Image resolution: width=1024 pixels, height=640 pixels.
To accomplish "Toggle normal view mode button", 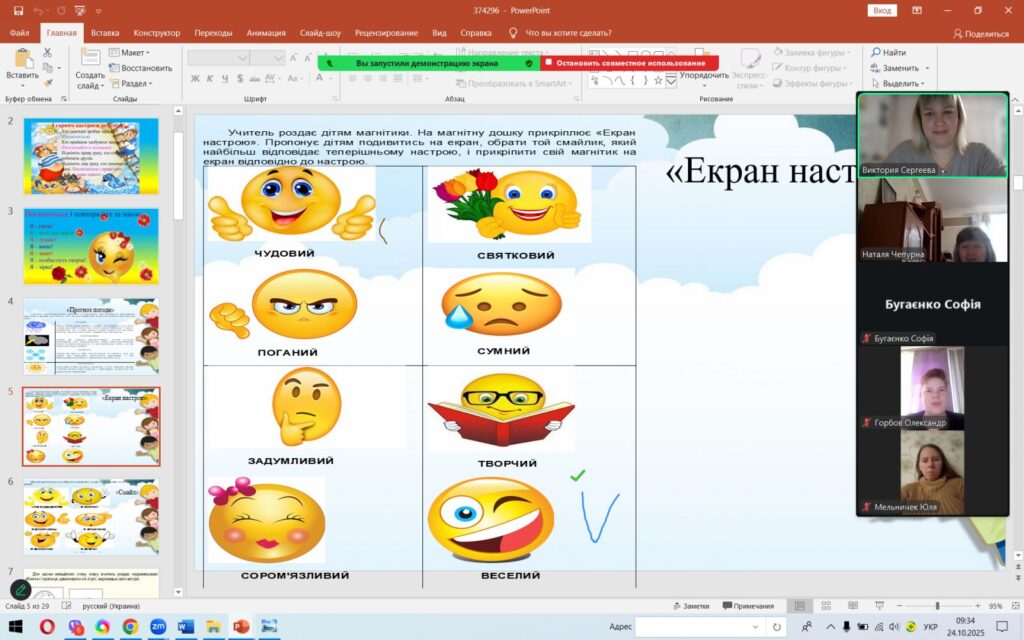I will pyautogui.click(x=799, y=606).
